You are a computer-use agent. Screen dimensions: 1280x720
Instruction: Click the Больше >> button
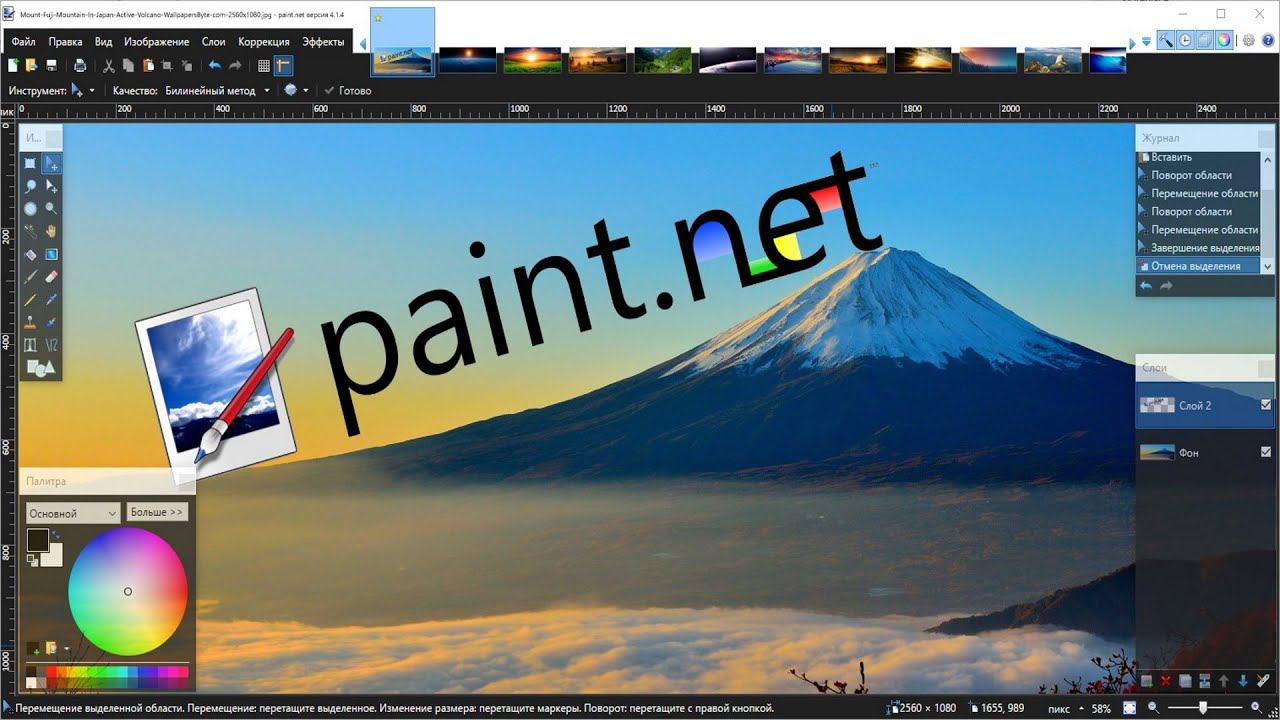tap(158, 512)
